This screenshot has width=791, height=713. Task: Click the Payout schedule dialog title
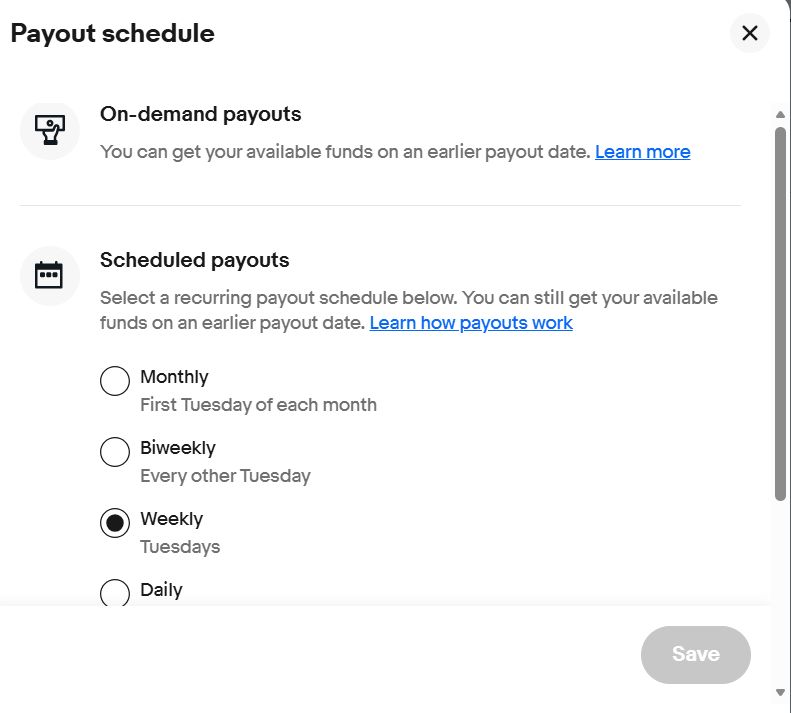112,33
